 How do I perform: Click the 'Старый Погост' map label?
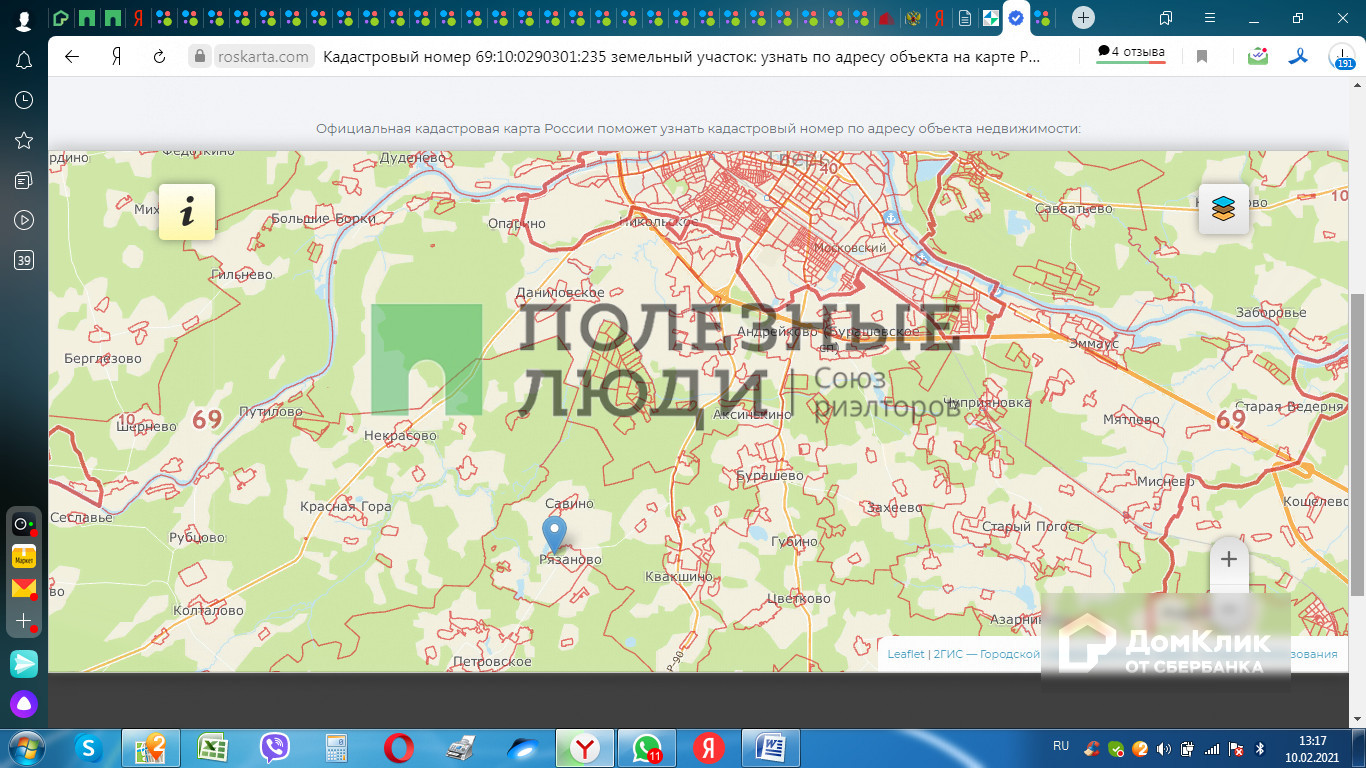click(x=1031, y=527)
